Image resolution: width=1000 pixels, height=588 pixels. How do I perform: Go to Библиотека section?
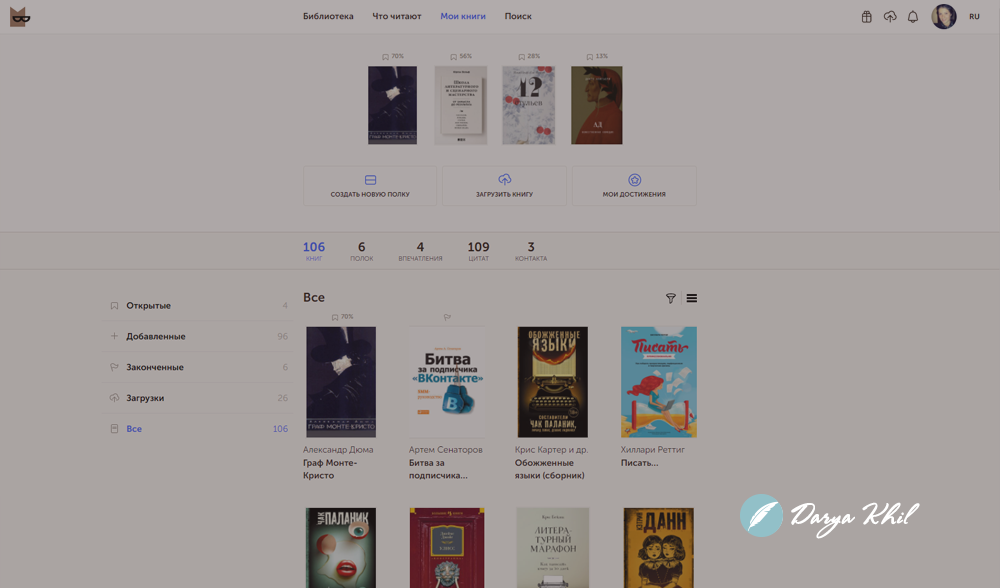tap(328, 17)
